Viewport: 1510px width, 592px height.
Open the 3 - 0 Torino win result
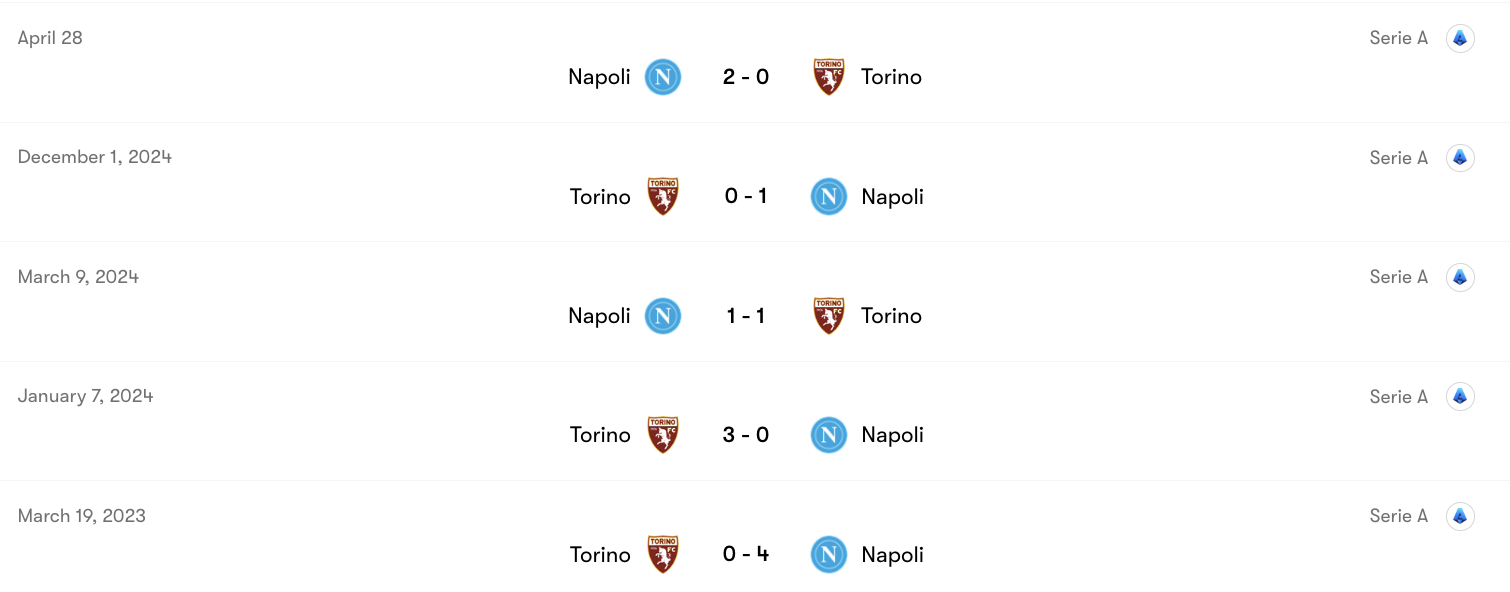[746, 435]
